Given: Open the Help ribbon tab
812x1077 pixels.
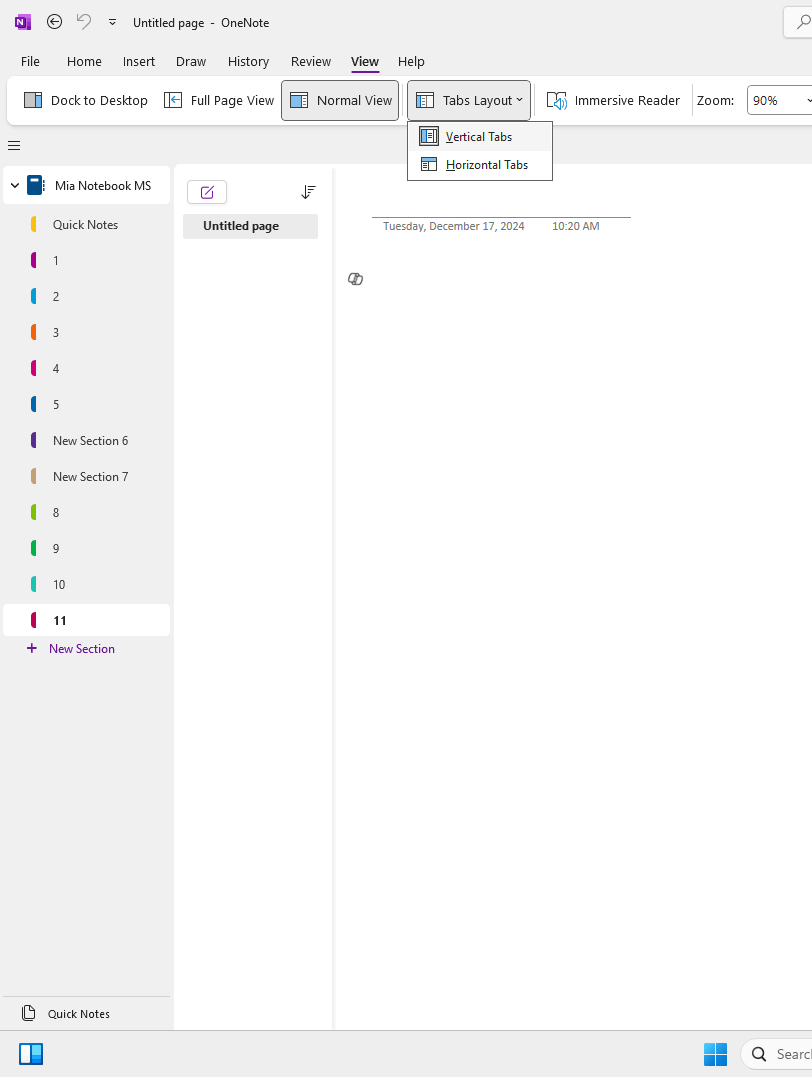Looking at the screenshot, I should pyautogui.click(x=411, y=61).
